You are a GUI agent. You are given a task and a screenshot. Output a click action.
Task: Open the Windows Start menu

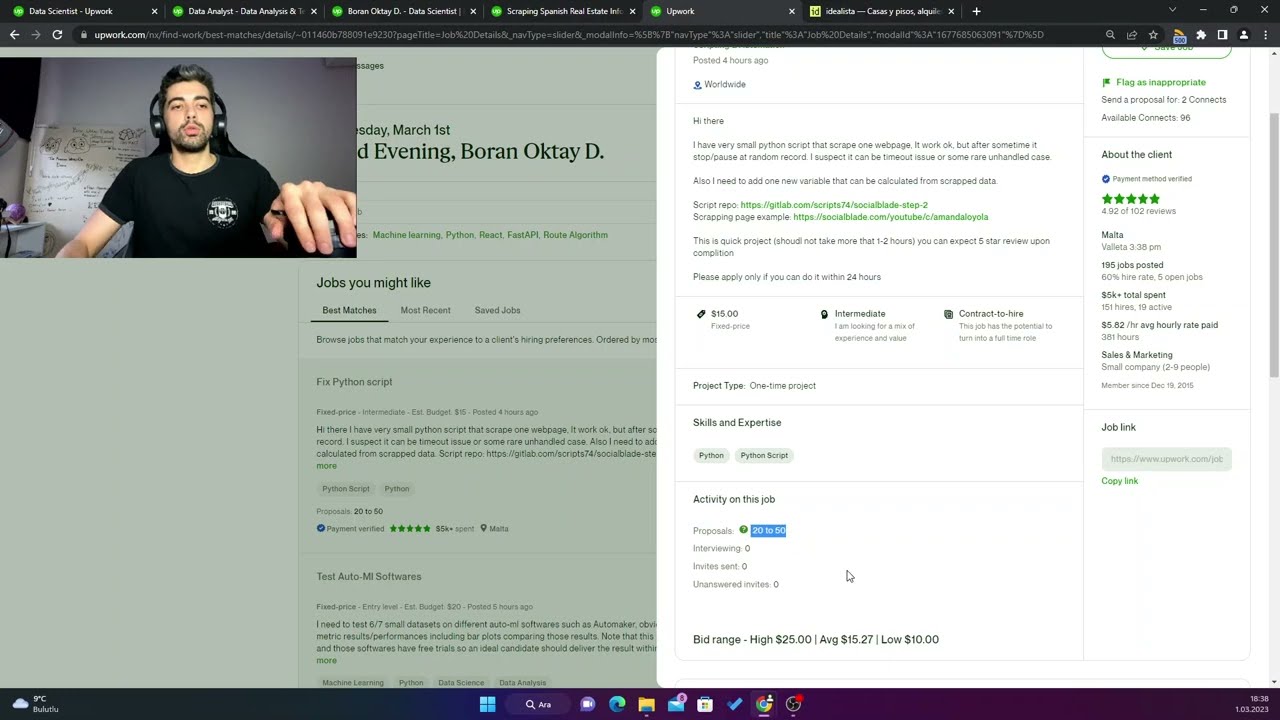coord(487,704)
